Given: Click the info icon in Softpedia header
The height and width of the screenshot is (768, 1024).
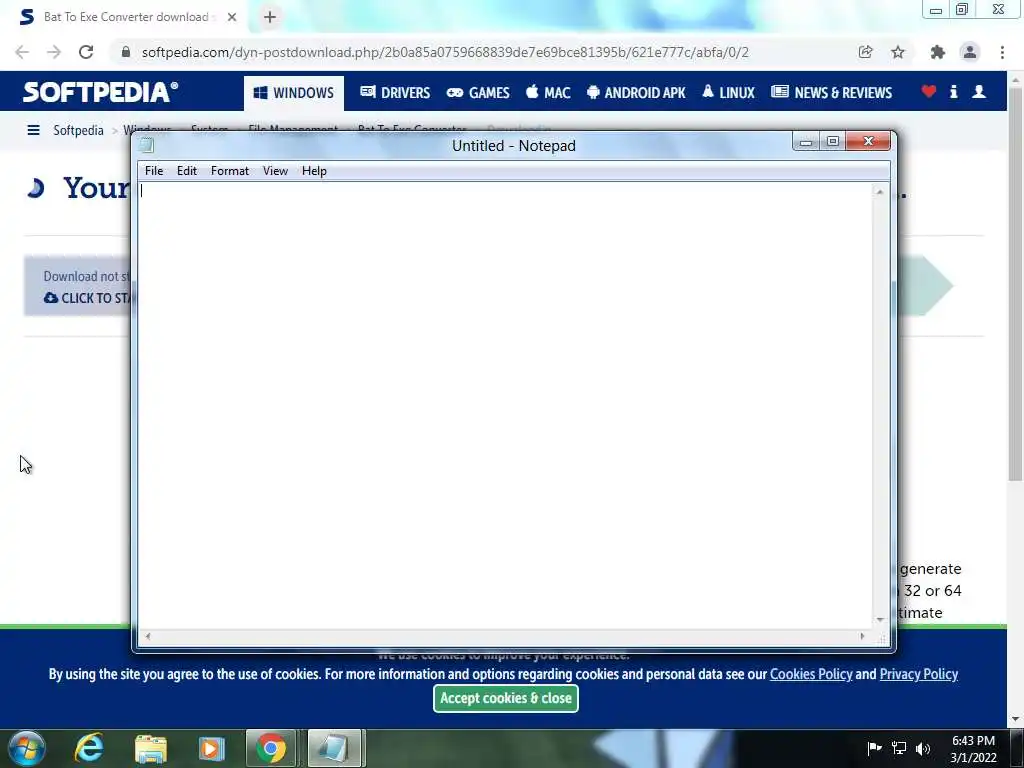Looking at the screenshot, I should click(953, 91).
